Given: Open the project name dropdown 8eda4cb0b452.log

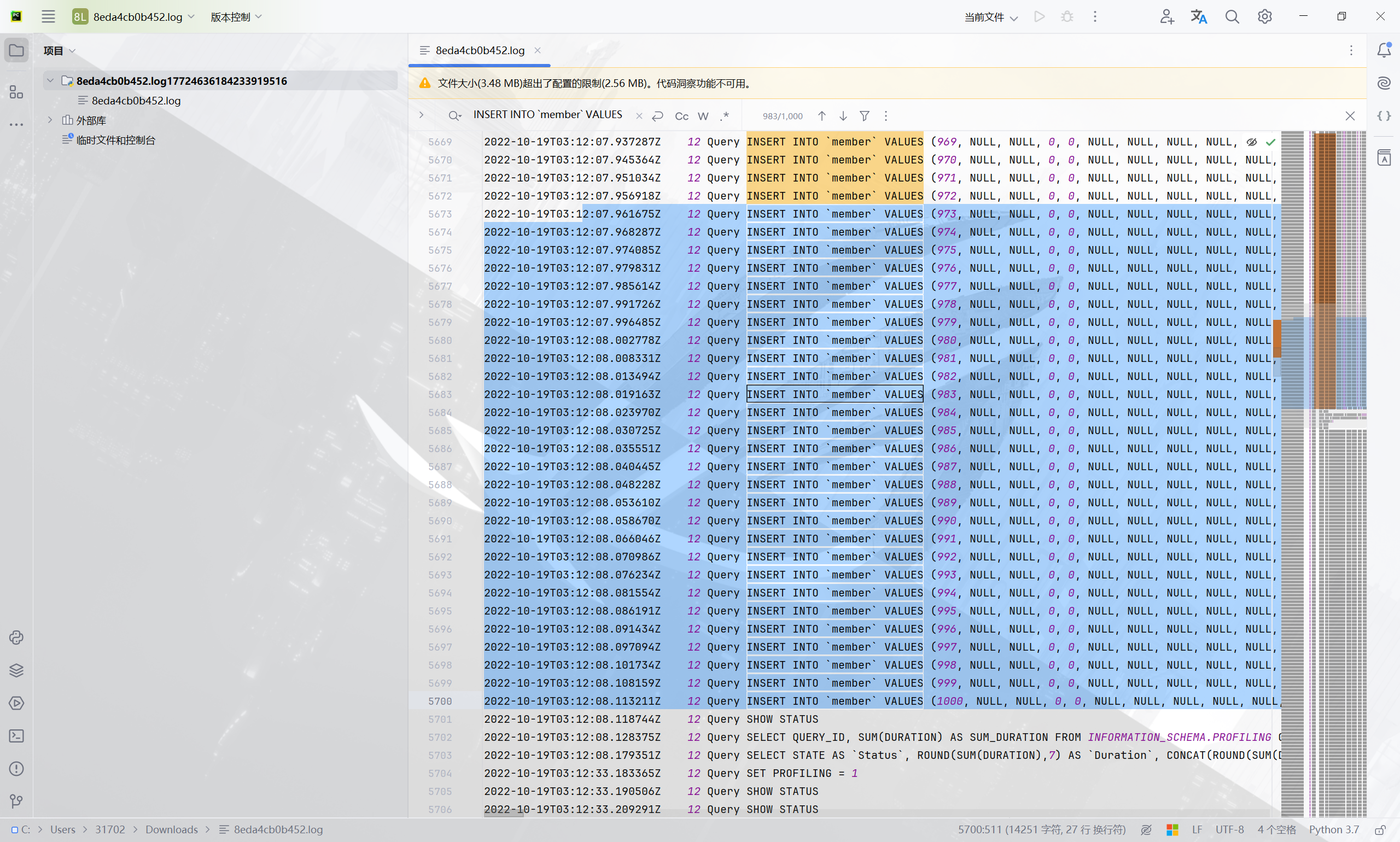Looking at the screenshot, I should pyautogui.click(x=133, y=16).
